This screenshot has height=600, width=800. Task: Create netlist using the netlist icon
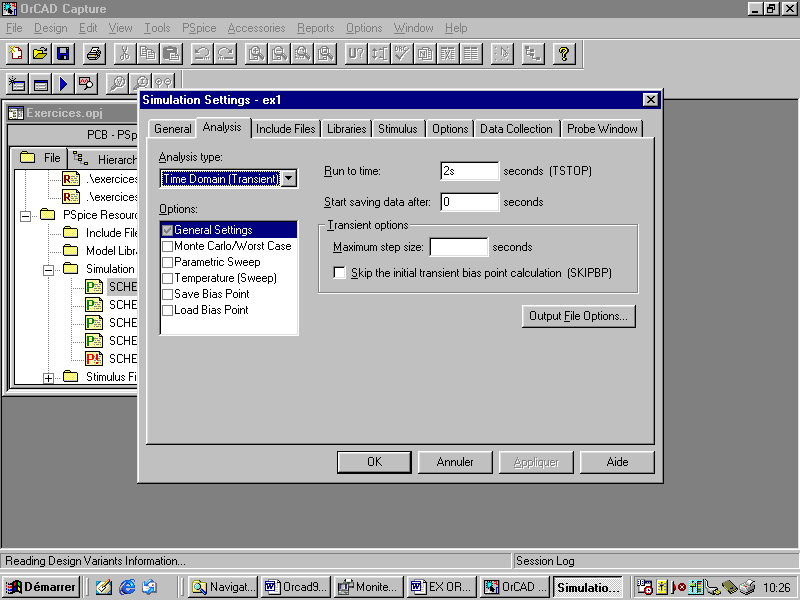pyautogui.click(x=424, y=54)
